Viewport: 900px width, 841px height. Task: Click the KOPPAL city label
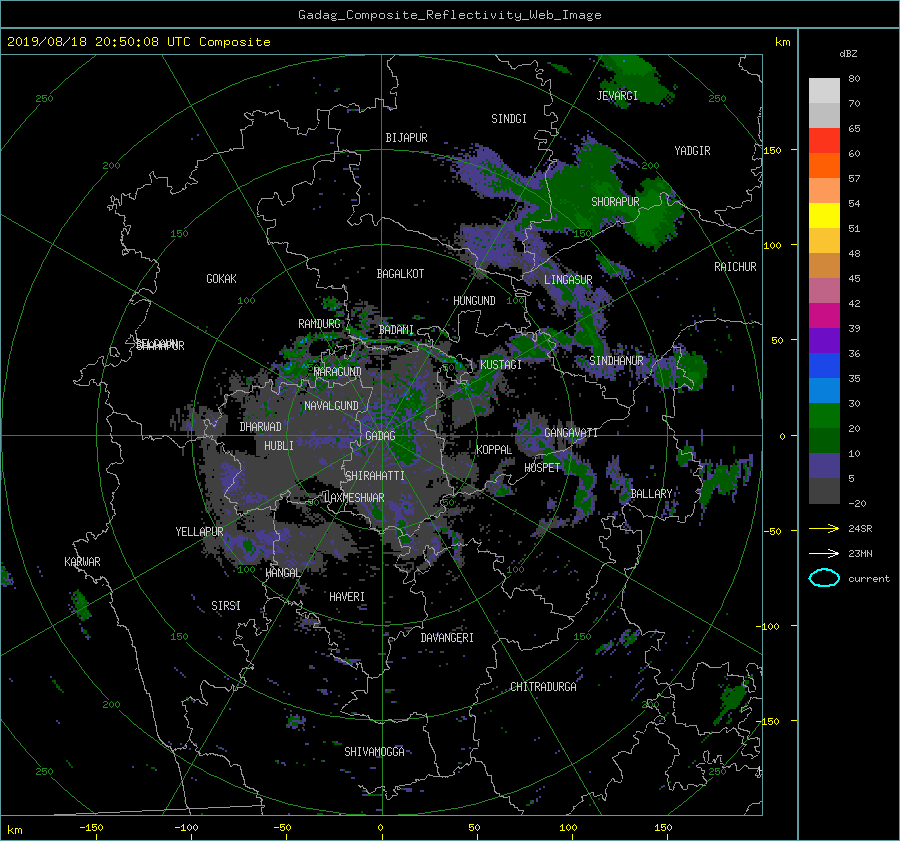tap(494, 449)
